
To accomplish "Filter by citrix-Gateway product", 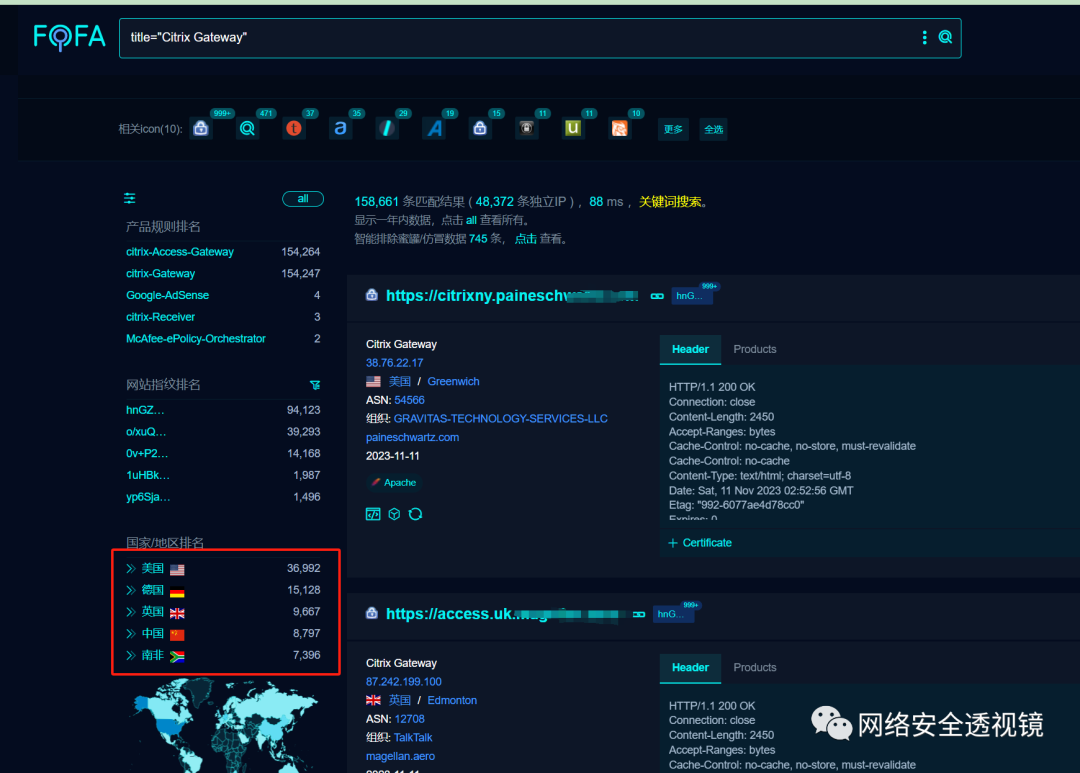I will (160, 274).
